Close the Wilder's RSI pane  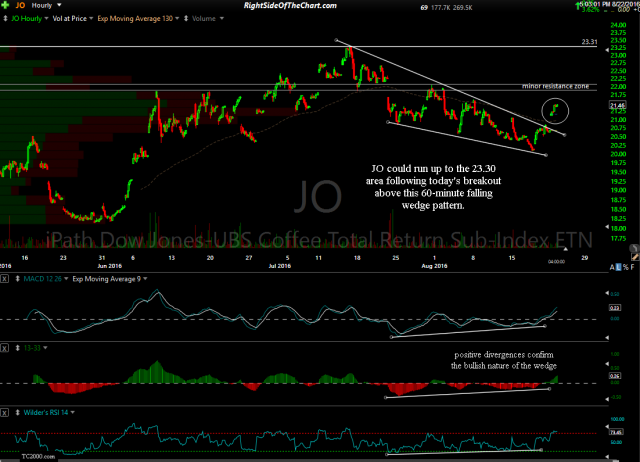[x=4, y=413]
